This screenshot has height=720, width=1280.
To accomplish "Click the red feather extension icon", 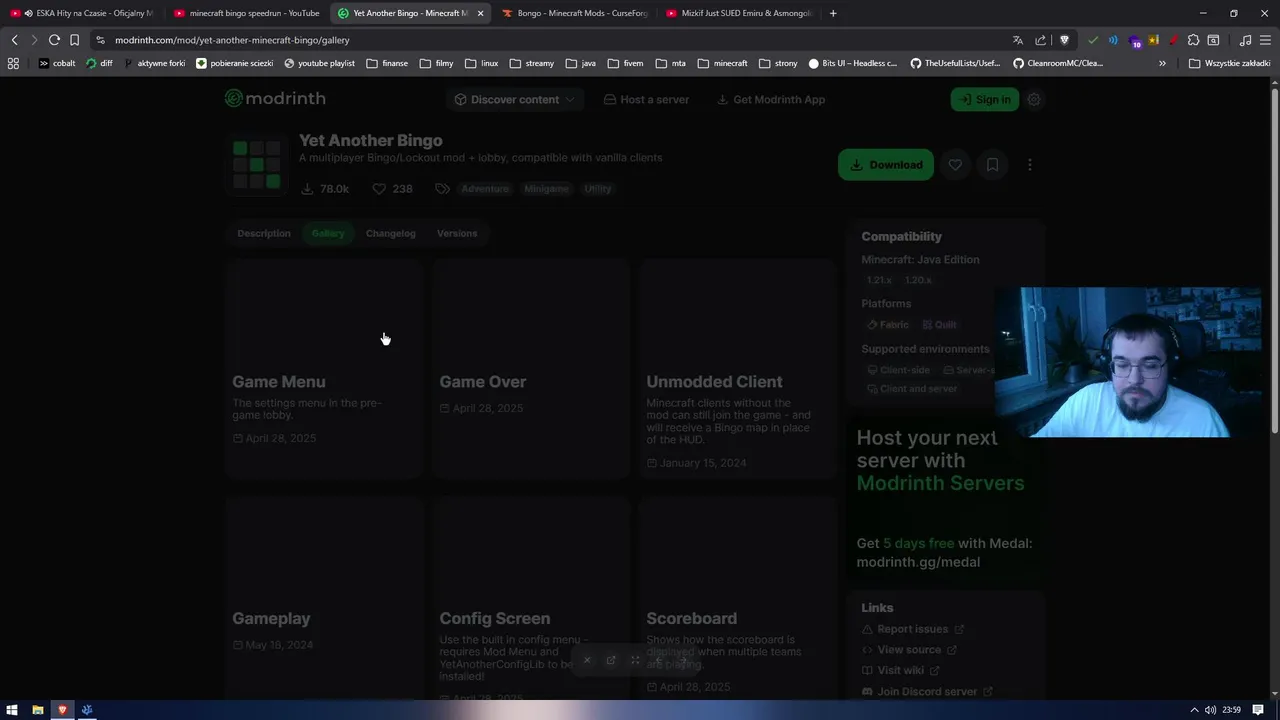I will coord(1173,40).
